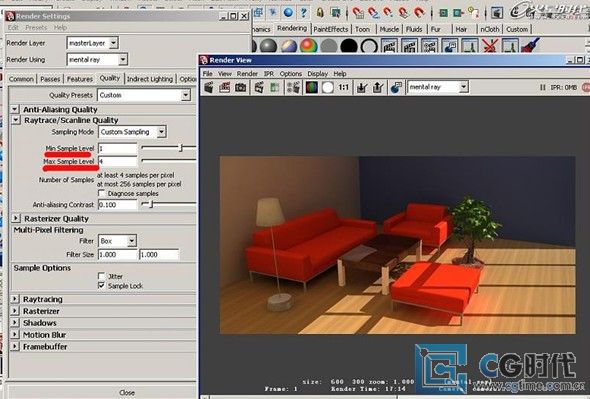
Task: Click the 1:1 real size icon
Action: (x=344, y=87)
